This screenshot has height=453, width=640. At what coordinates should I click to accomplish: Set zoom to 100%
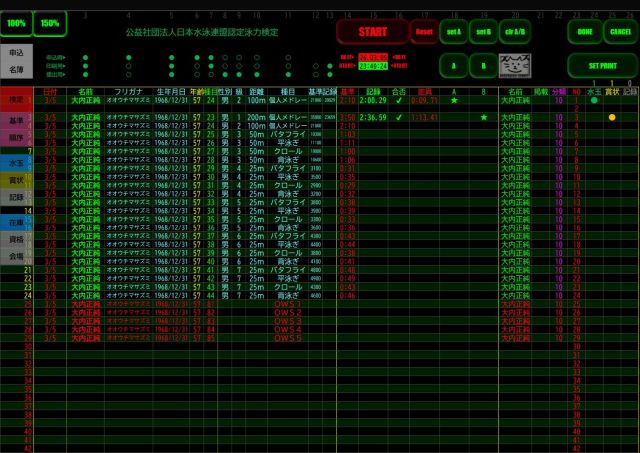16,22
